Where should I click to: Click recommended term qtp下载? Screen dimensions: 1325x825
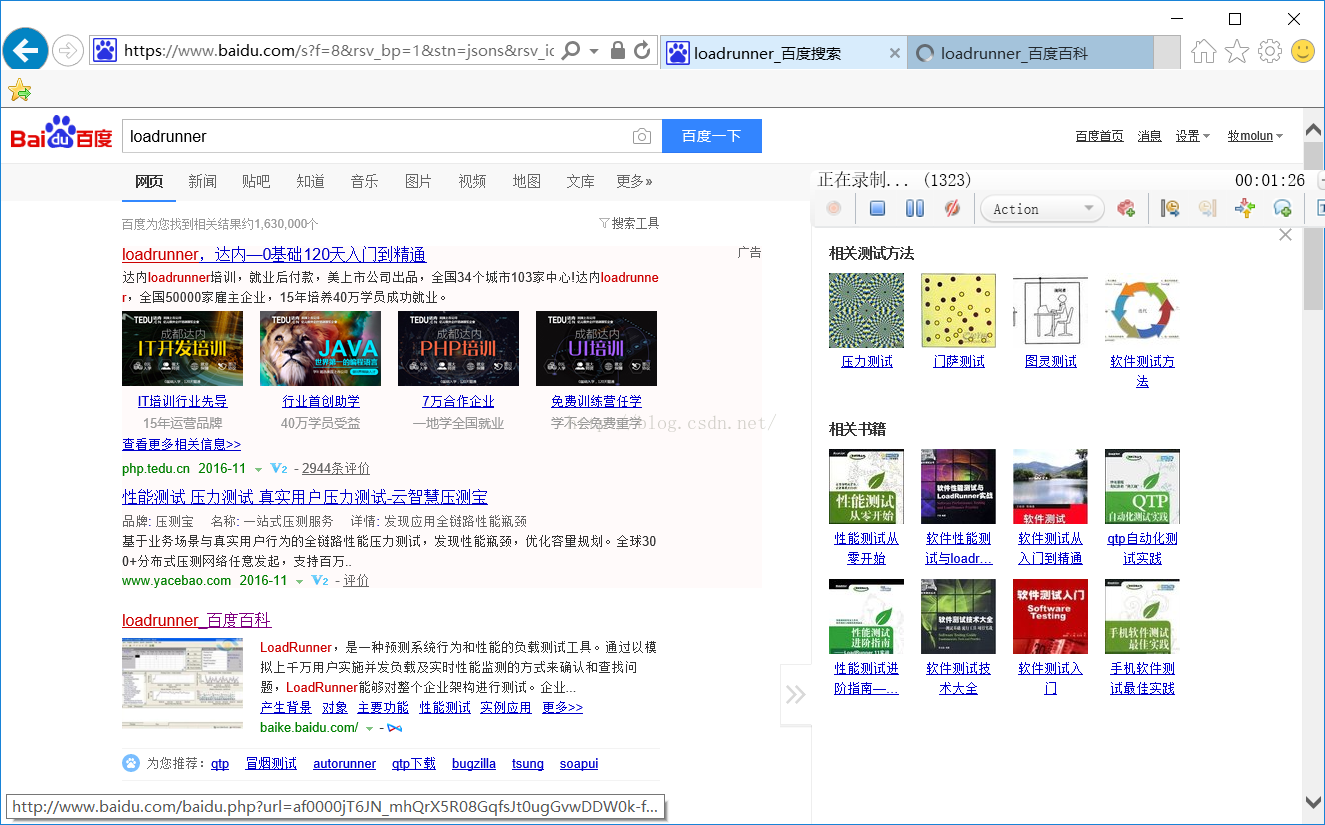(414, 763)
